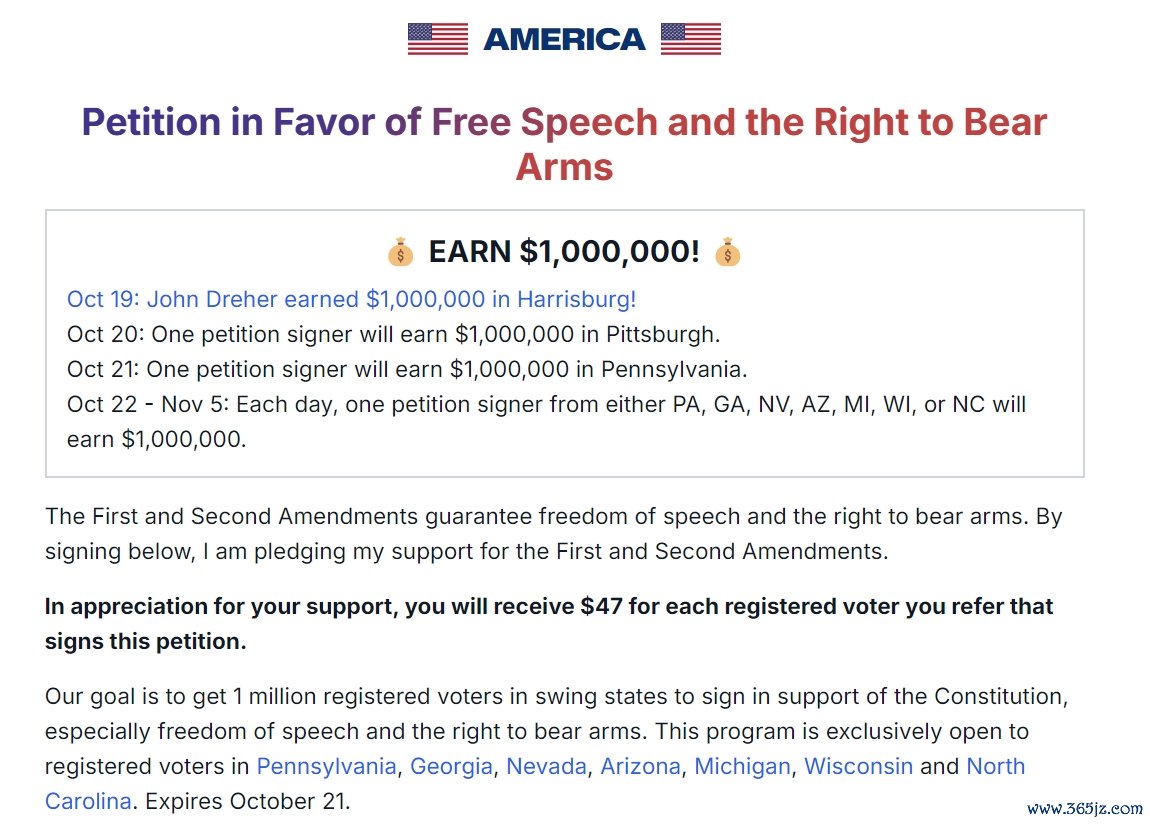The width and height of the screenshot is (1150, 824).
Task: Click the Oct 21 Pennsylvania line
Action: click(407, 369)
